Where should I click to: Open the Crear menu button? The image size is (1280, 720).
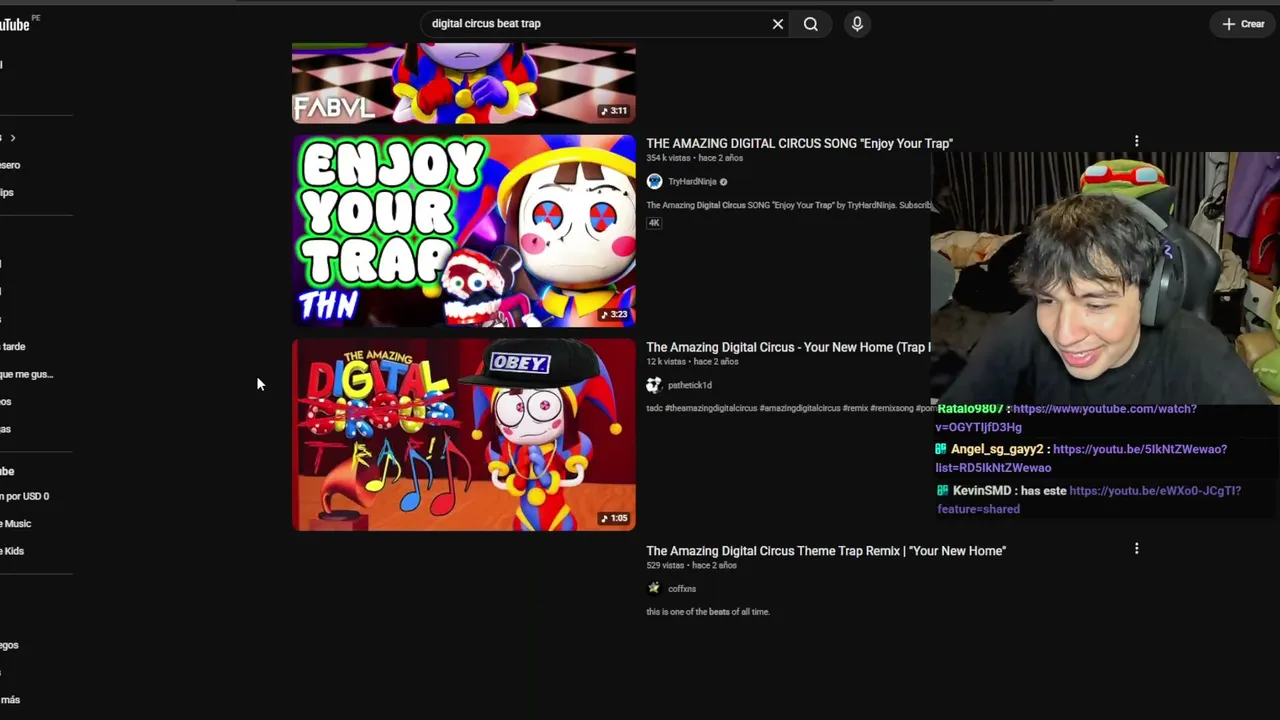coord(1243,24)
